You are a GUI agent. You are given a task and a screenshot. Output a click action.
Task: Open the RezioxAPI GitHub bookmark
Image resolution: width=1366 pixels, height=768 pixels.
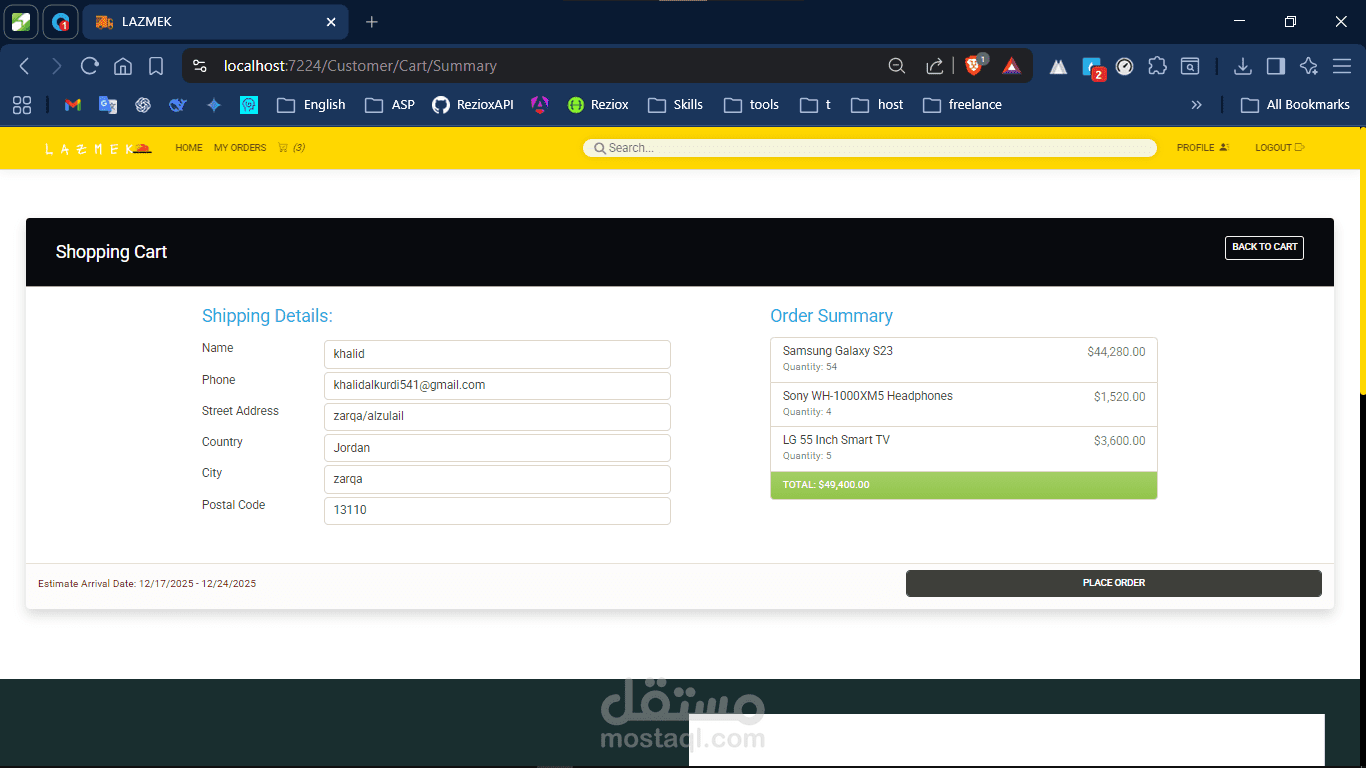point(473,105)
